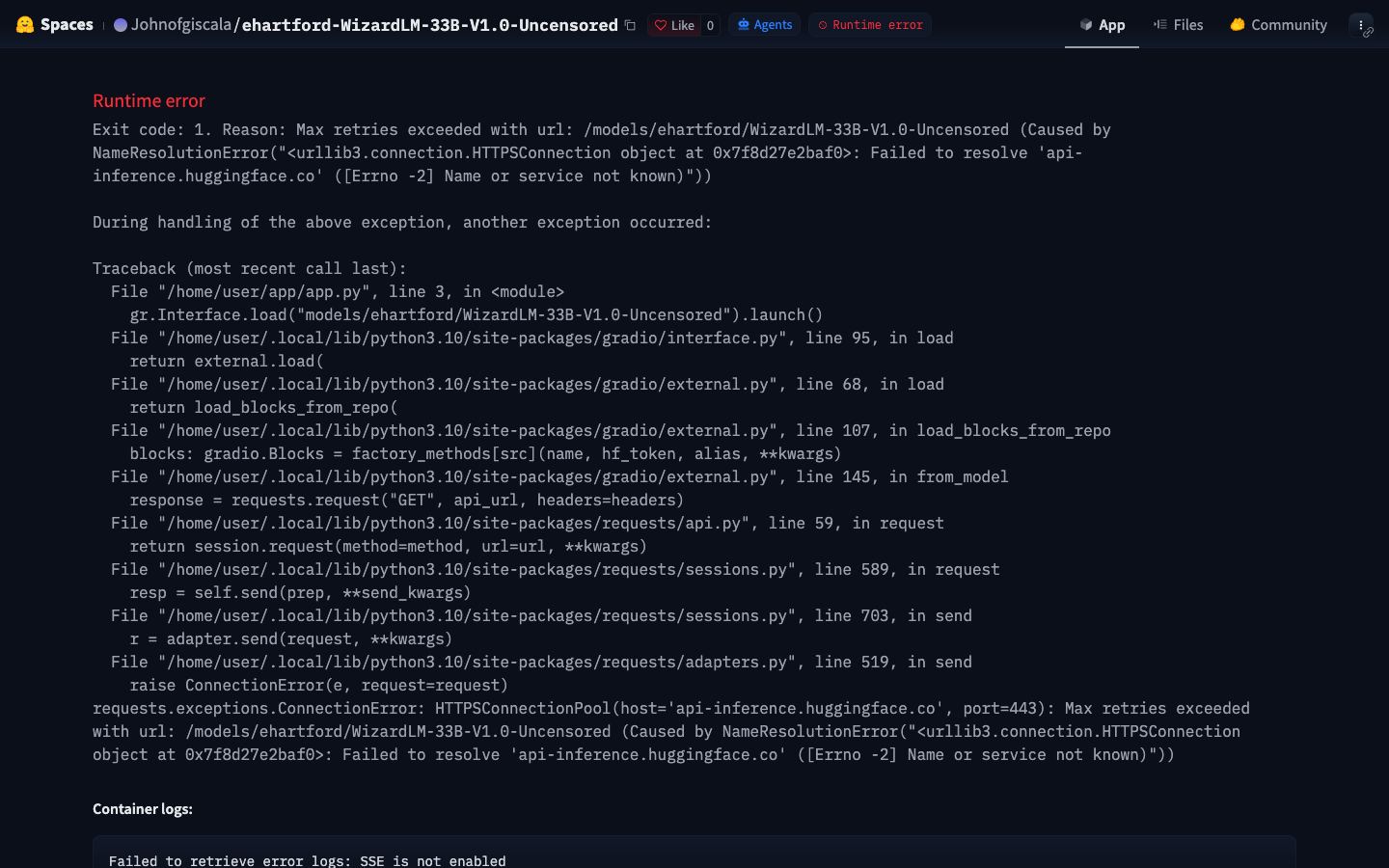Click the external.py line 68 traceback entry
The width and height of the screenshot is (1389, 868).
click(528, 384)
